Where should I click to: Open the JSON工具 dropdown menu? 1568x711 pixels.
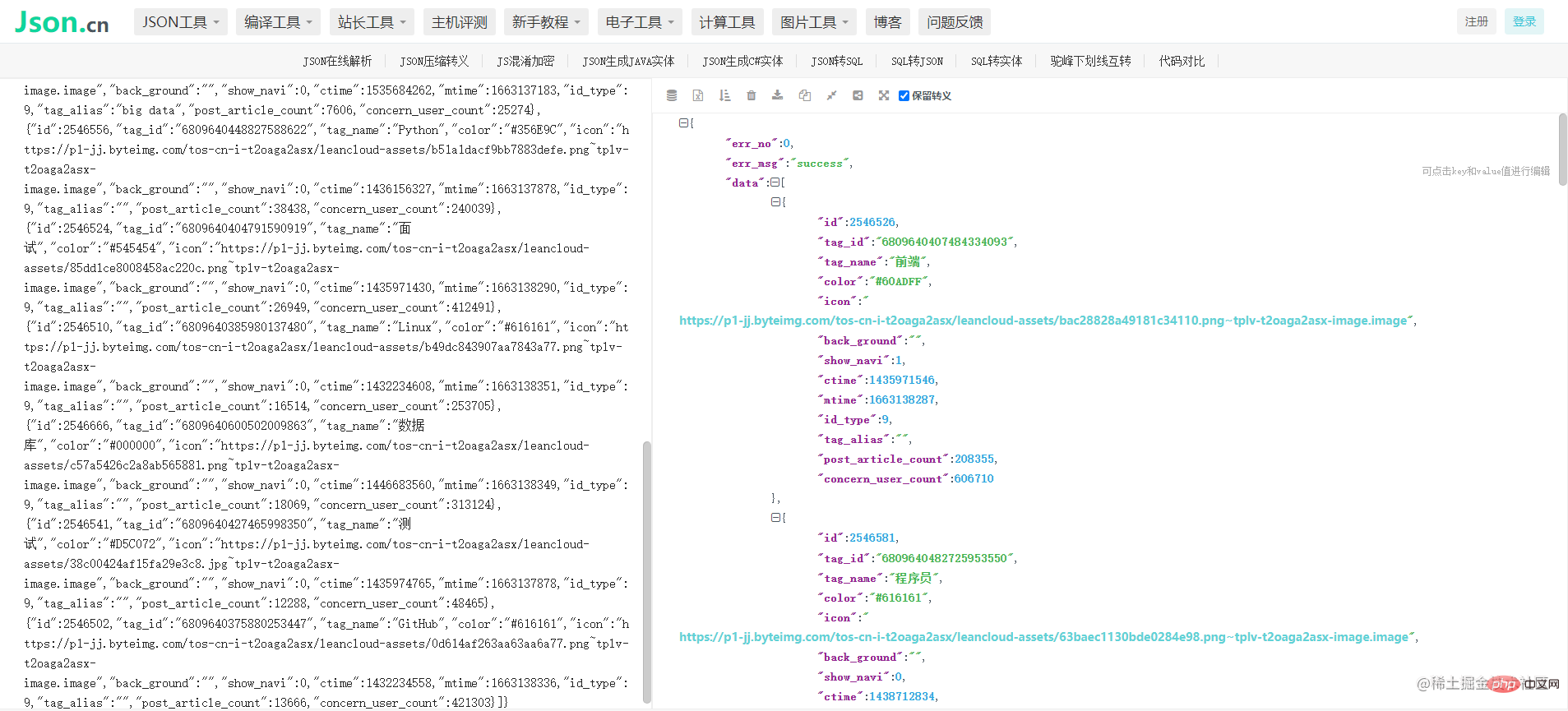[x=181, y=22]
